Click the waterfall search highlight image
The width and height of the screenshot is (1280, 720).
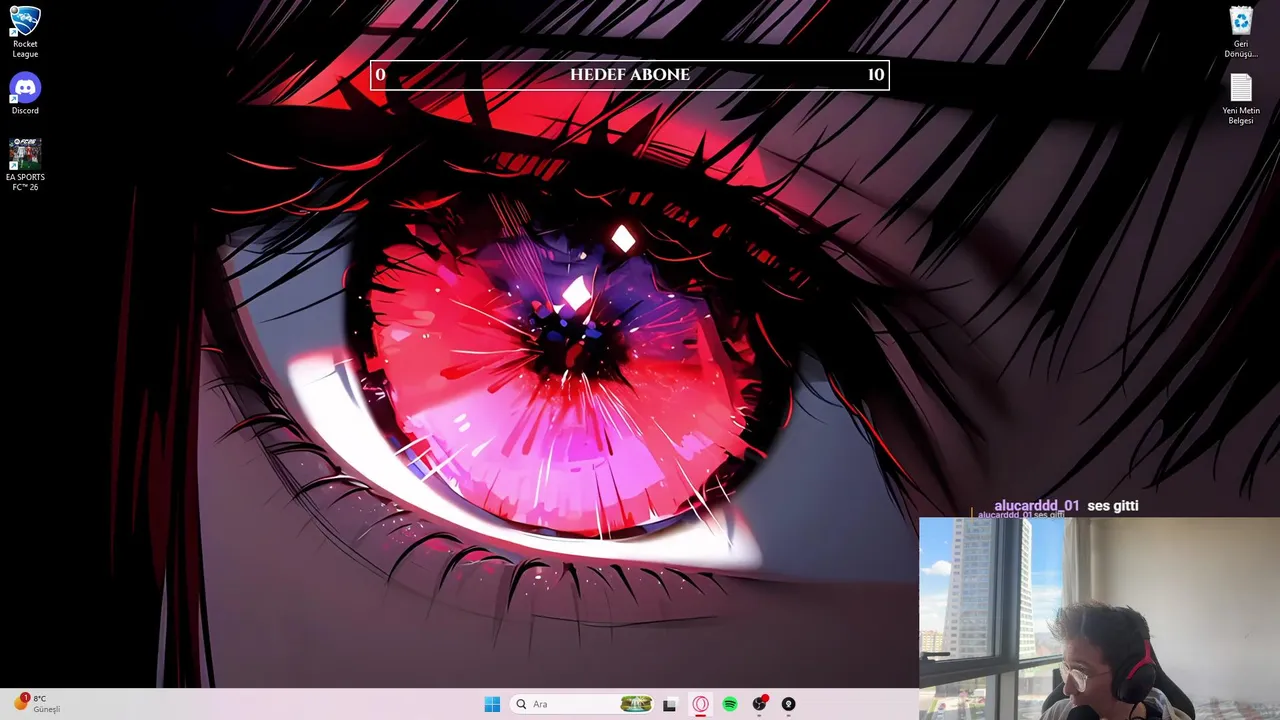click(636, 704)
